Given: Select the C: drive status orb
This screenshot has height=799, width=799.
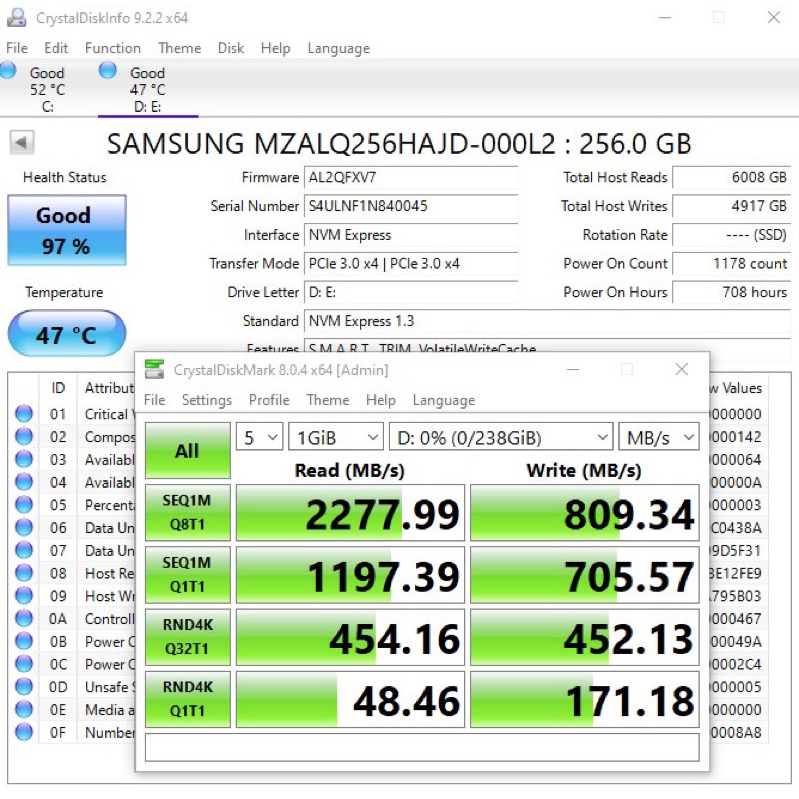Looking at the screenshot, I should pos(8,70).
